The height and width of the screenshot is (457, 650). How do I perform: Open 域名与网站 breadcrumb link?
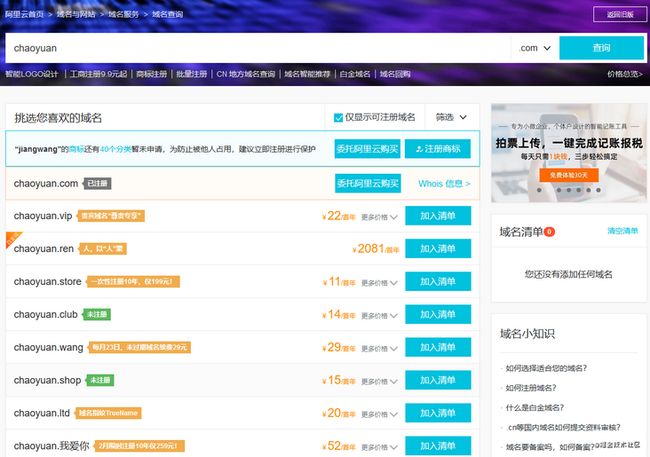(76, 14)
